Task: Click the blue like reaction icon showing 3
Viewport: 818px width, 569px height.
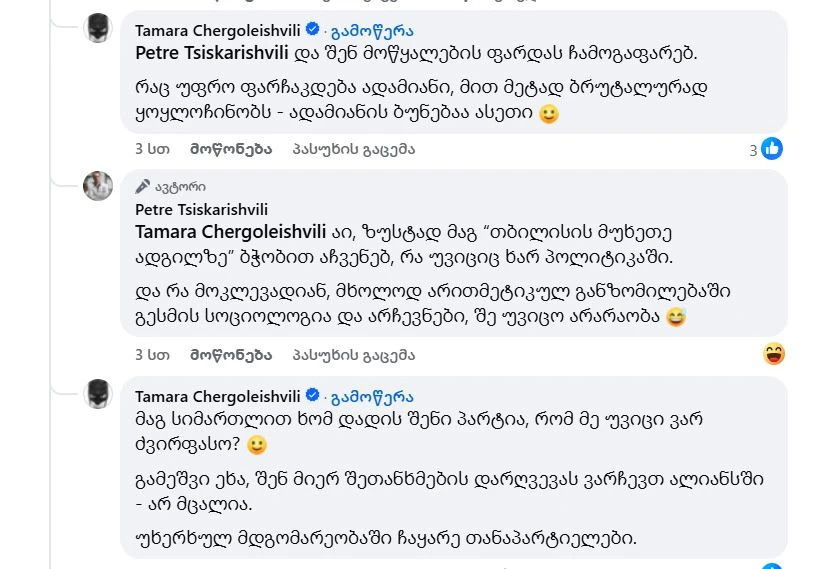Action: click(x=771, y=150)
